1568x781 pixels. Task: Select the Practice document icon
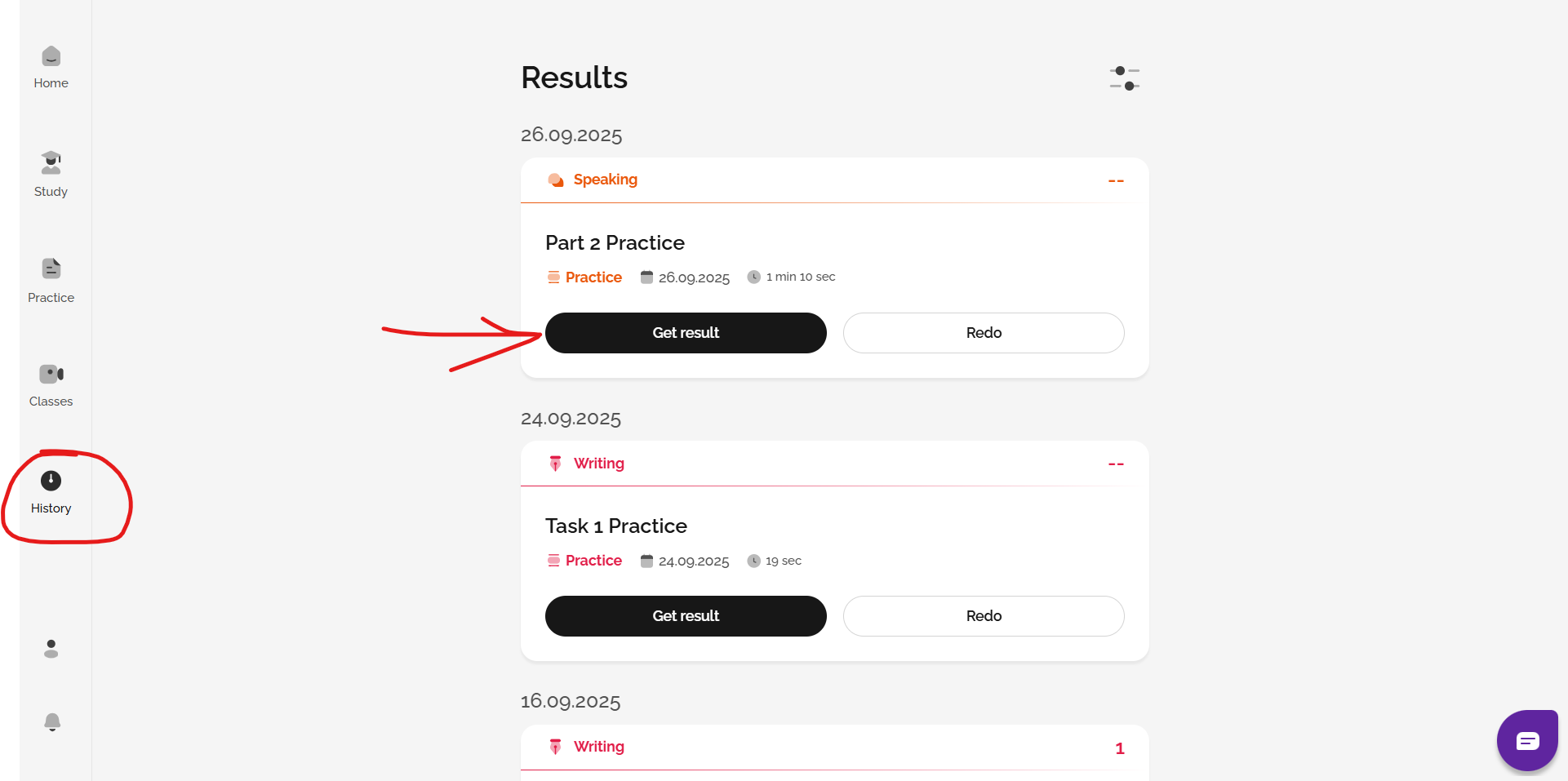51,268
